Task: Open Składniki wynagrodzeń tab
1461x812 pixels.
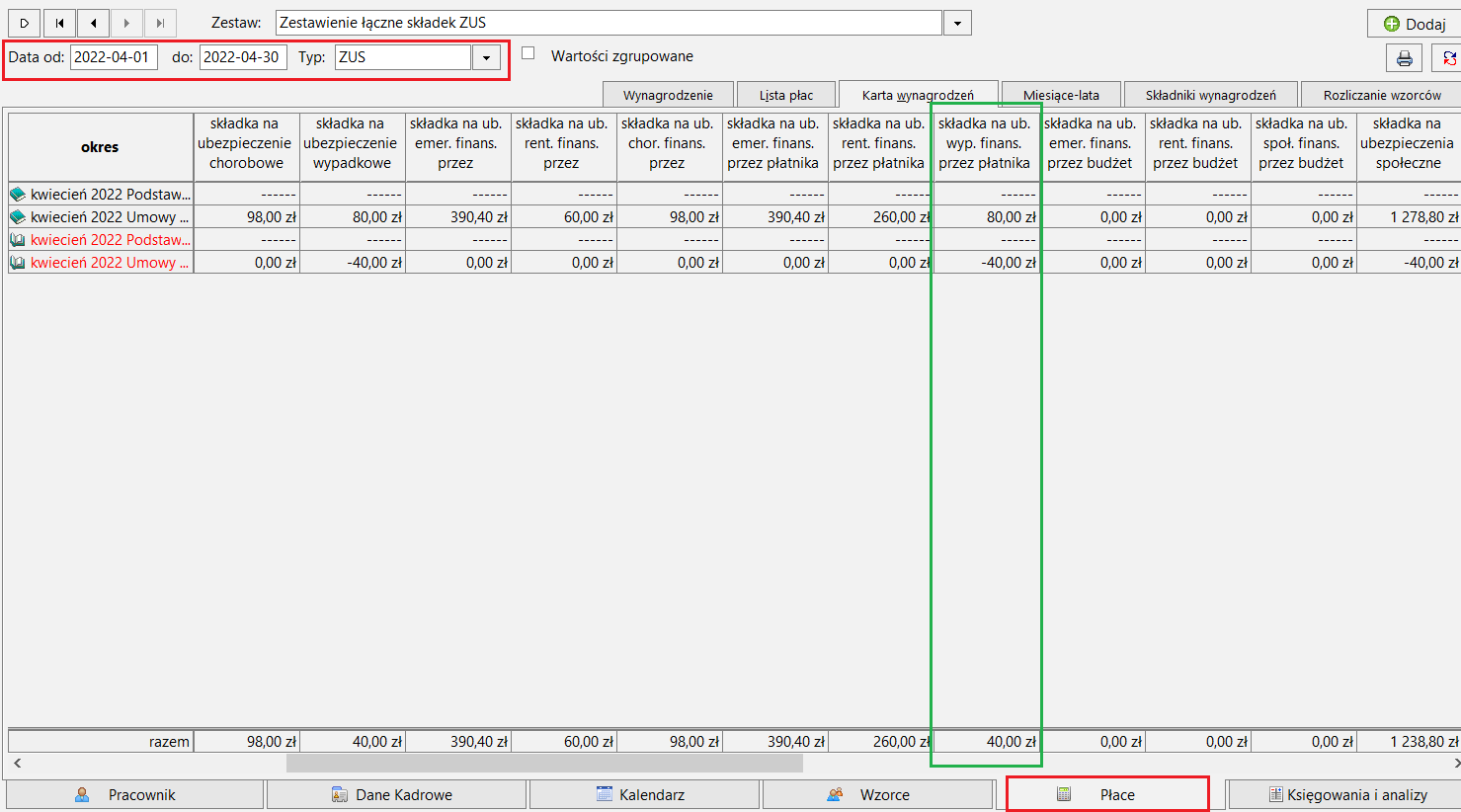Action: point(1211,95)
